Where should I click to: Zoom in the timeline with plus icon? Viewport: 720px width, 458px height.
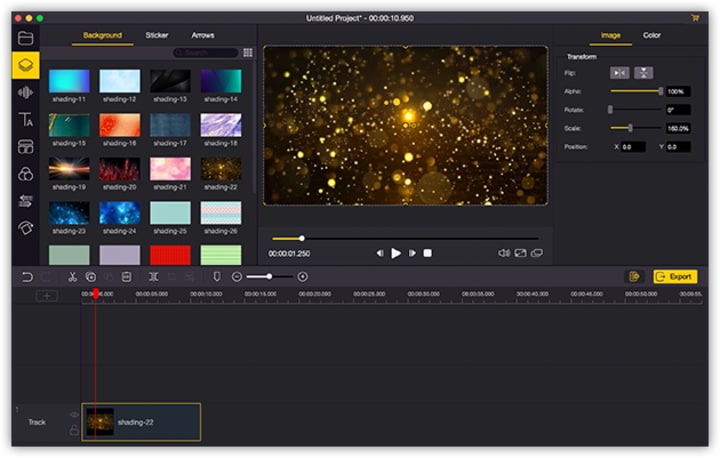(303, 277)
